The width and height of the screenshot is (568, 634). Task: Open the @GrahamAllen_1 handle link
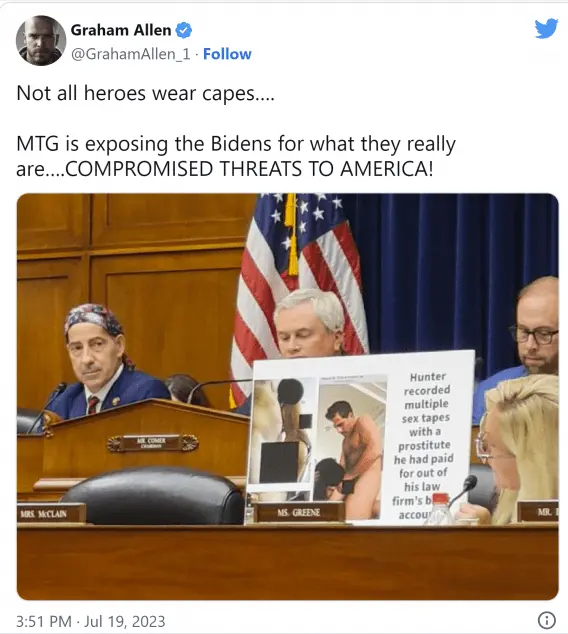coord(131,54)
